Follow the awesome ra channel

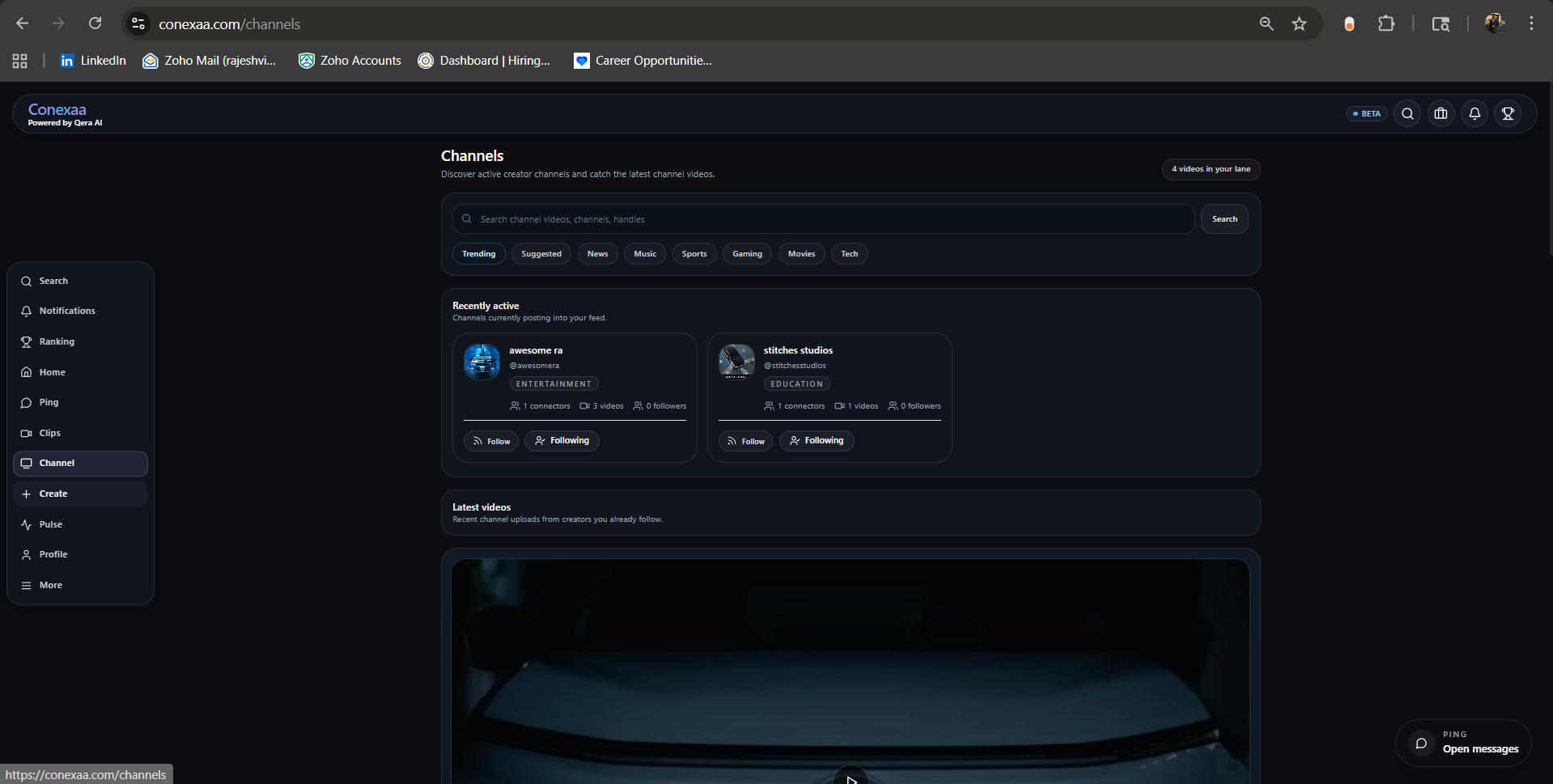(x=491, y=441)
